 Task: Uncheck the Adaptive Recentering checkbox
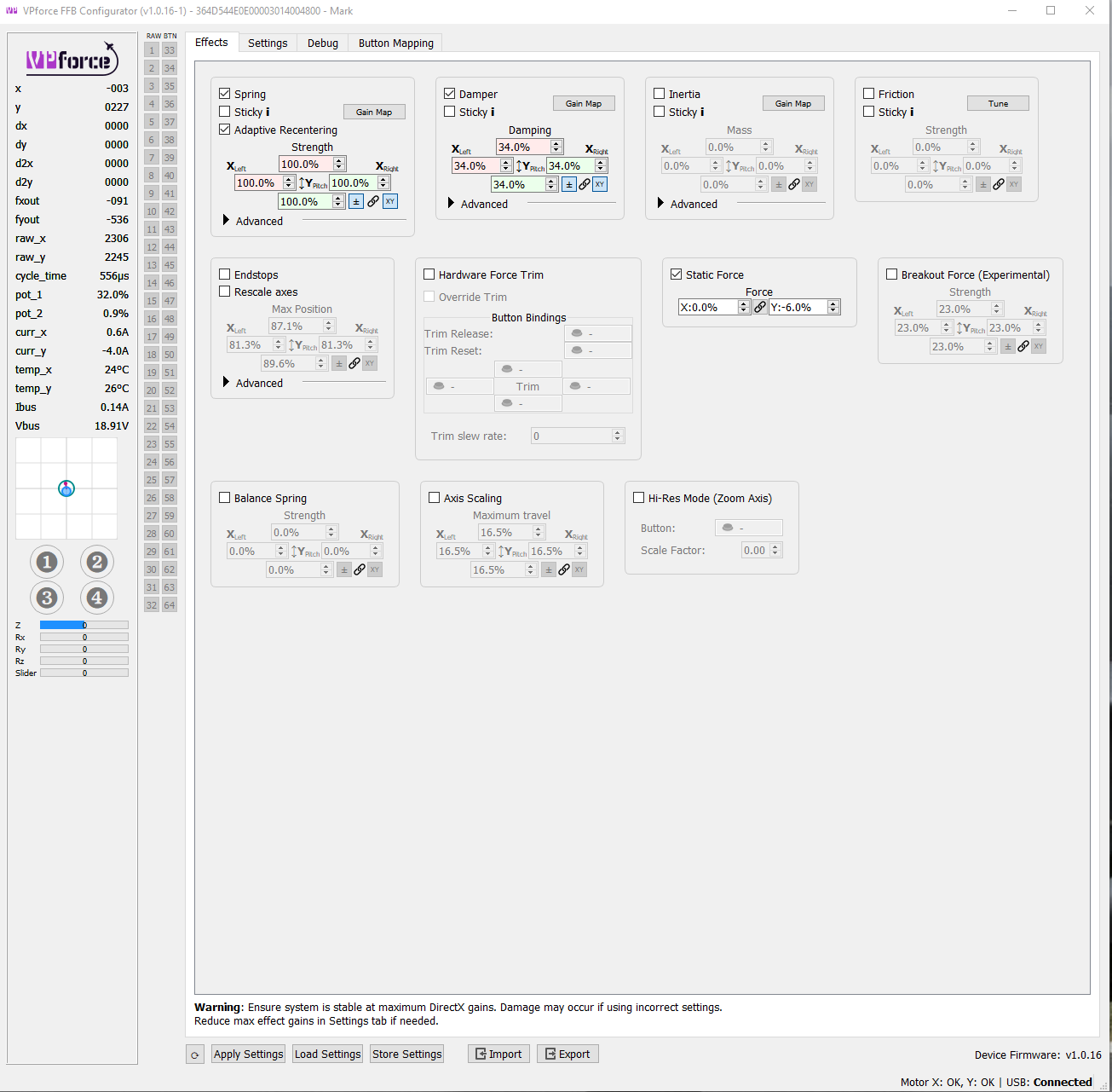coord(225,130)
